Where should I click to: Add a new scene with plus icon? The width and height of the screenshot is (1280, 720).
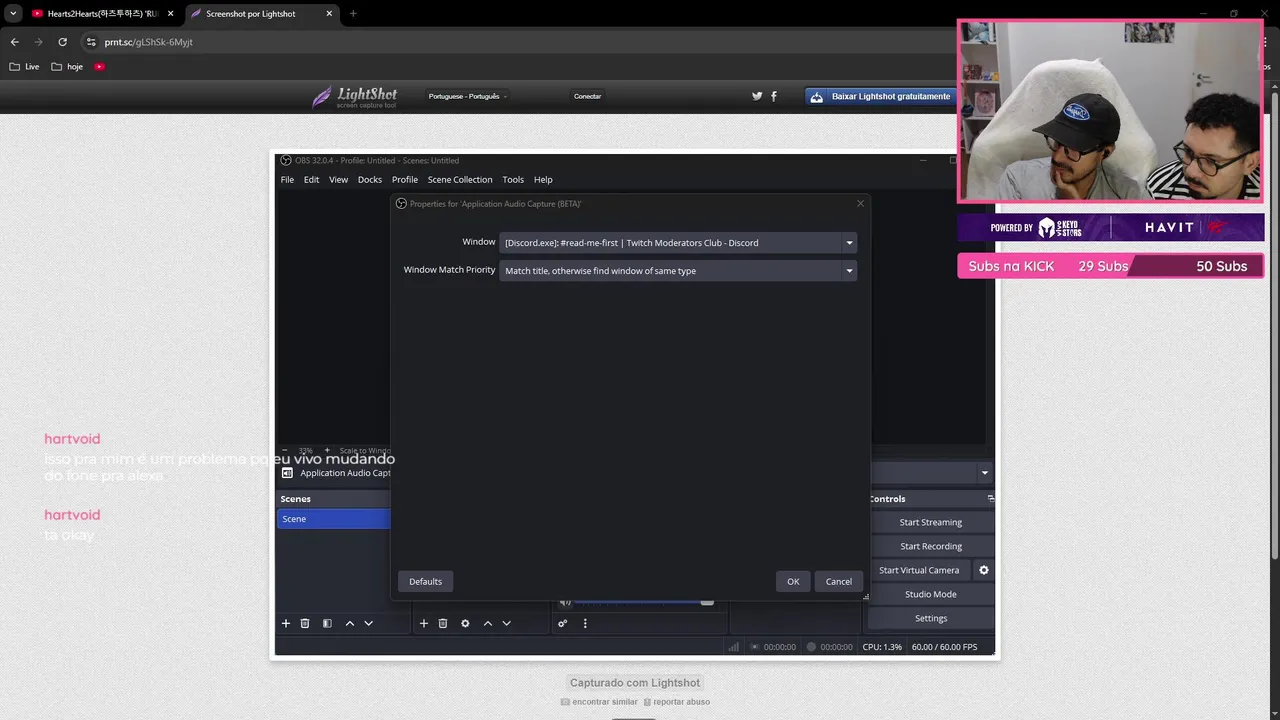pyautogui.click(x=286, y=623)
